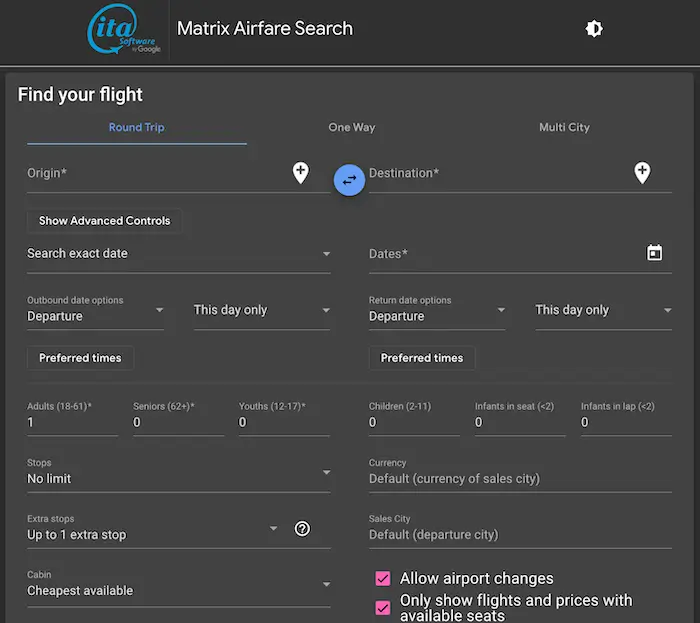The width and height of the screenshot is (700, 623).
Task: Add origin location with the pin icon
Action: (300, 173)
